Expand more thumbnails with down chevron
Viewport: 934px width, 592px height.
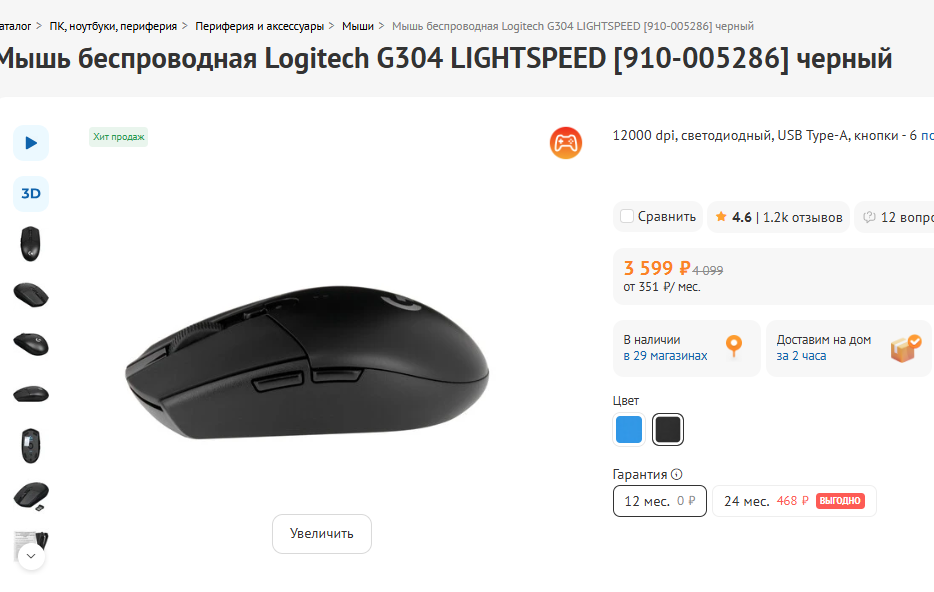(31, 555)
